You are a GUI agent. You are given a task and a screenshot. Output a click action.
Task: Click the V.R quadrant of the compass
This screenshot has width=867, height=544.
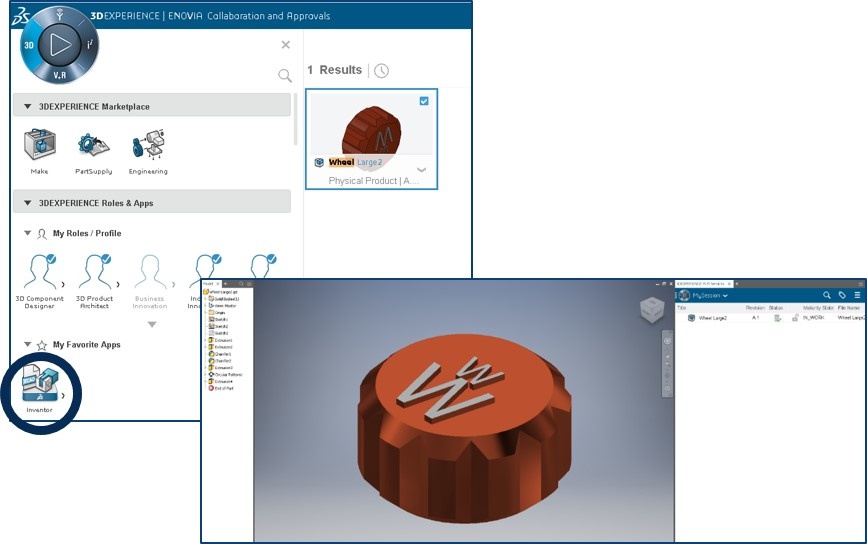pyautogui.click(x=60, y=75)
